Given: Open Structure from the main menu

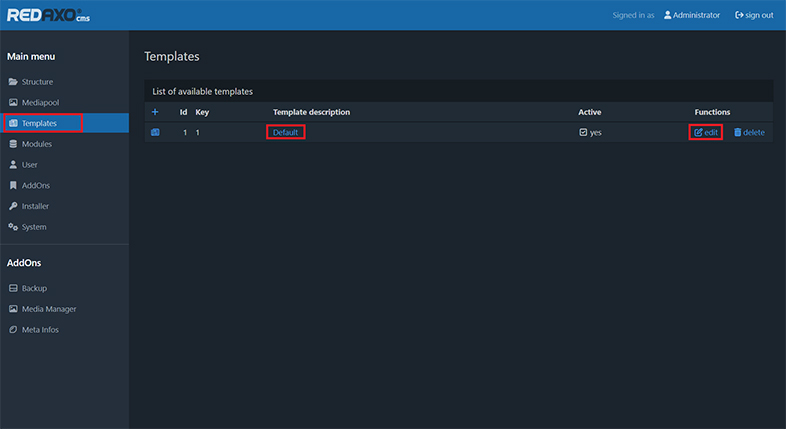Looking at the screenshot, I should 37,82.
